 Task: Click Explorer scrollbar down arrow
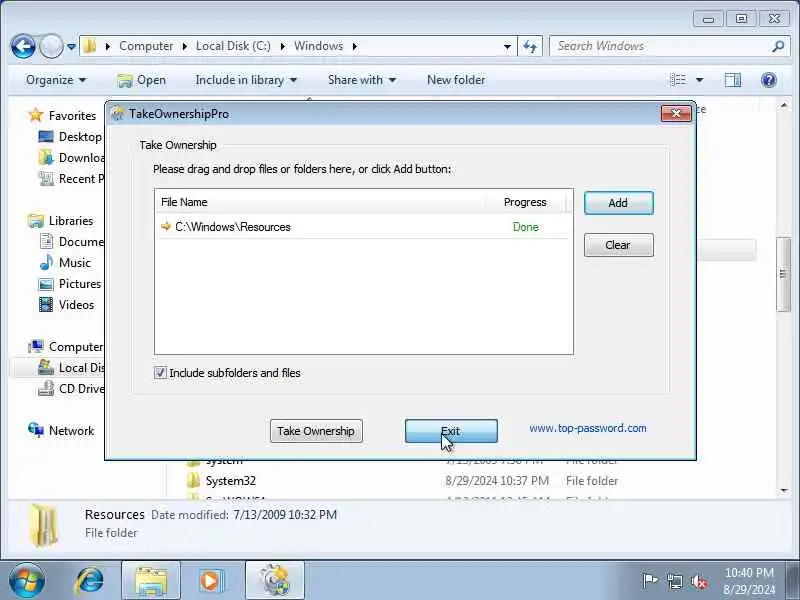784,491
